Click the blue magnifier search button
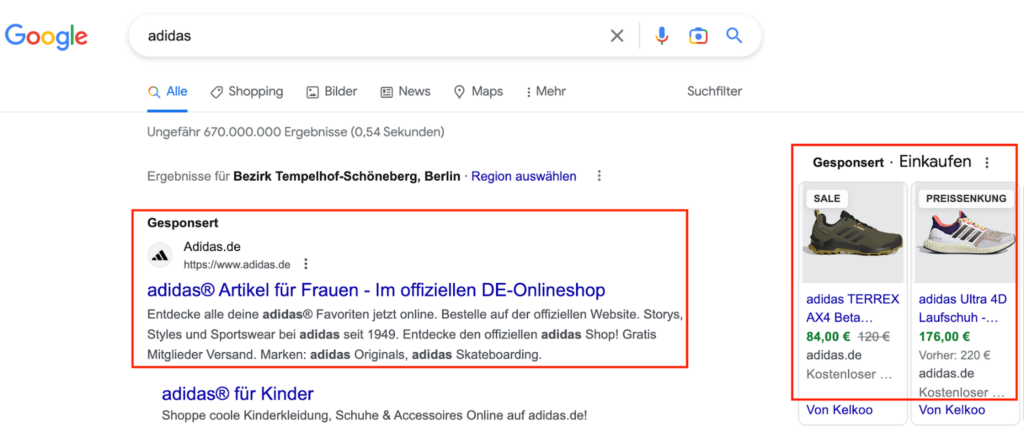 pyautogui.click(x=734, y=35)
